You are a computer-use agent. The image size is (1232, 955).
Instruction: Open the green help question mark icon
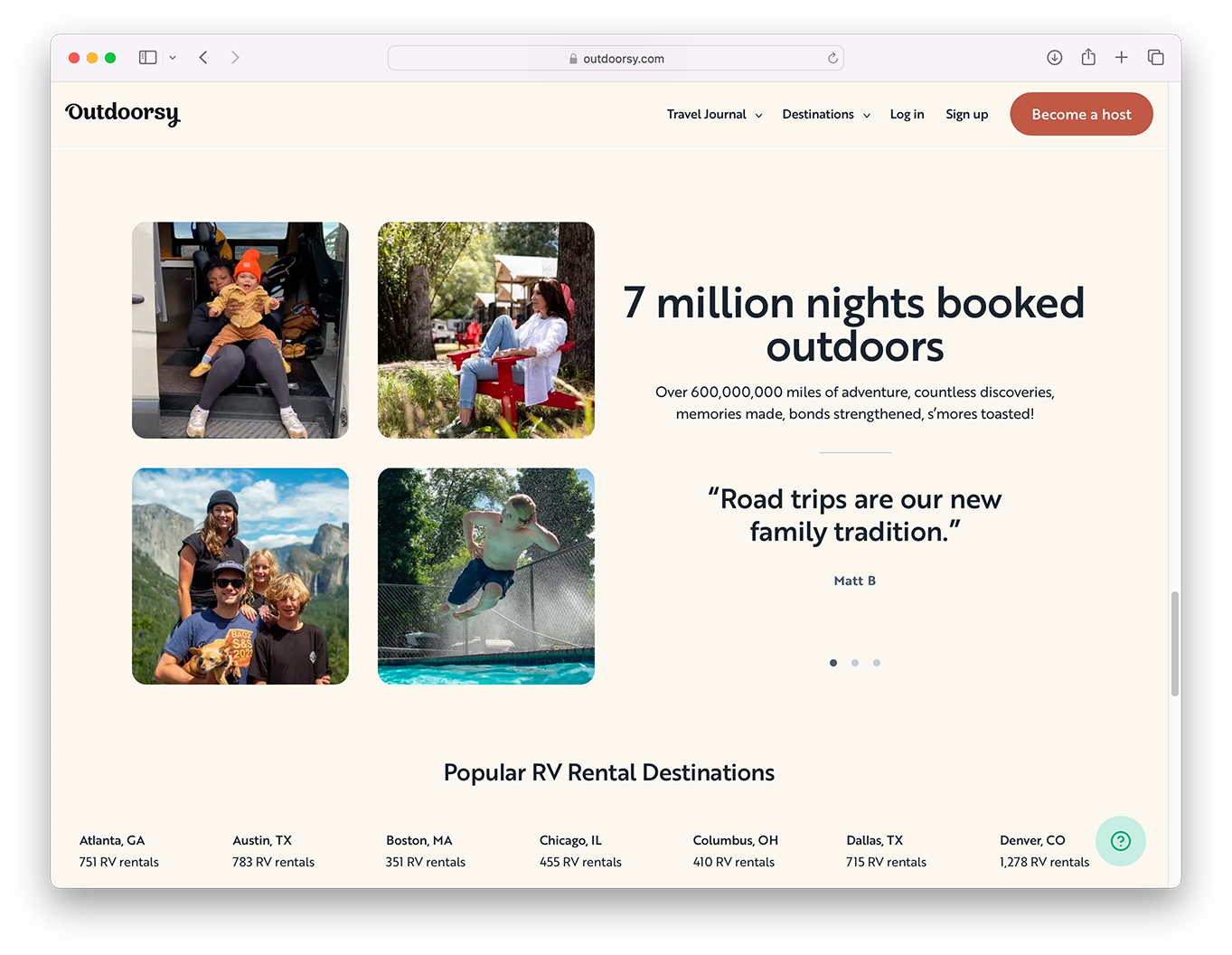pyautogui.click(x=1120, y=841)
